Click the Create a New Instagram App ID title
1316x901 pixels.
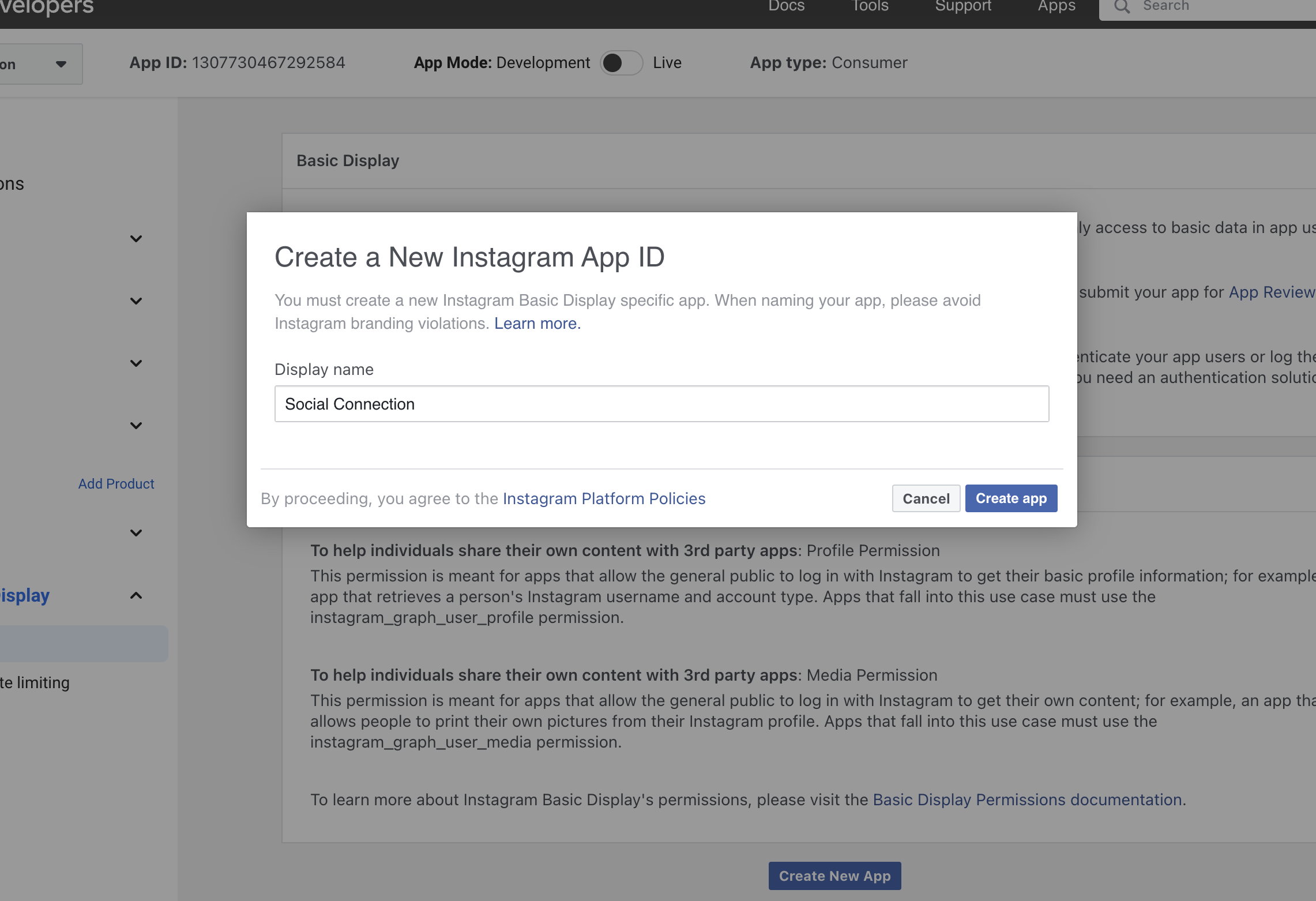(x=469, y=257)
